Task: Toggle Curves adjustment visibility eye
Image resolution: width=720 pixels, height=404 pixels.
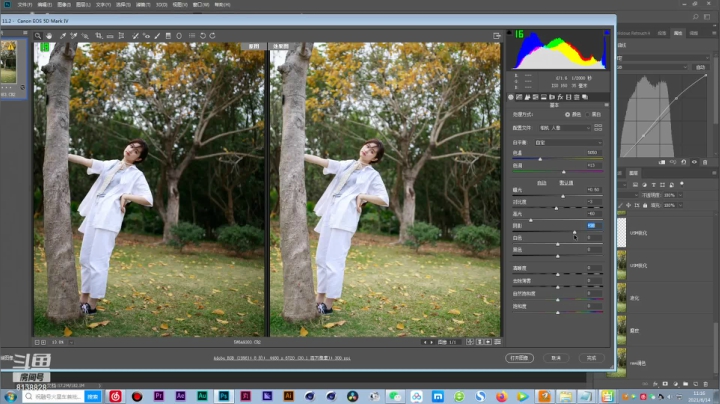Action: click(x=694, y=162)
